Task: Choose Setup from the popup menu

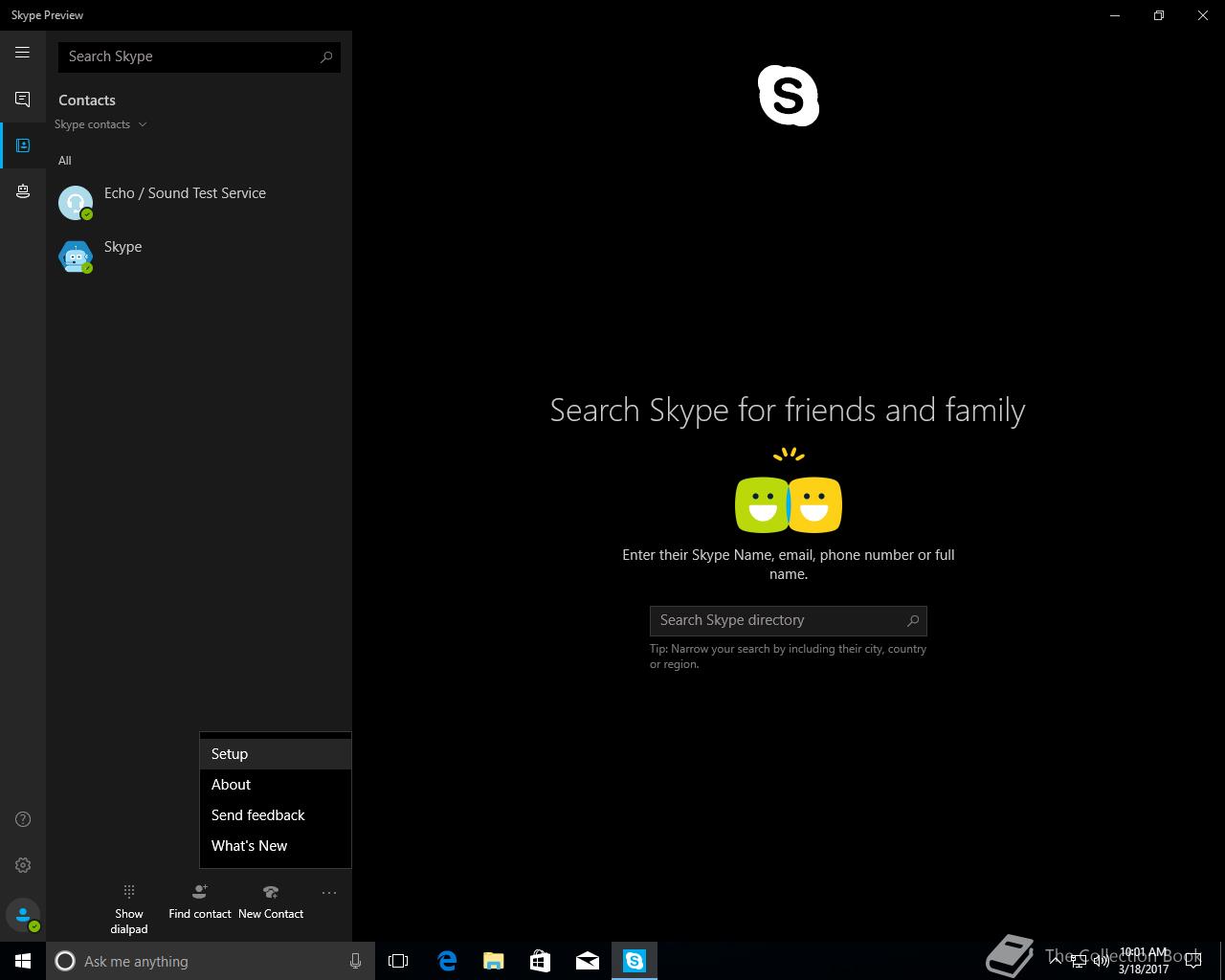Action: click(276, 754)
